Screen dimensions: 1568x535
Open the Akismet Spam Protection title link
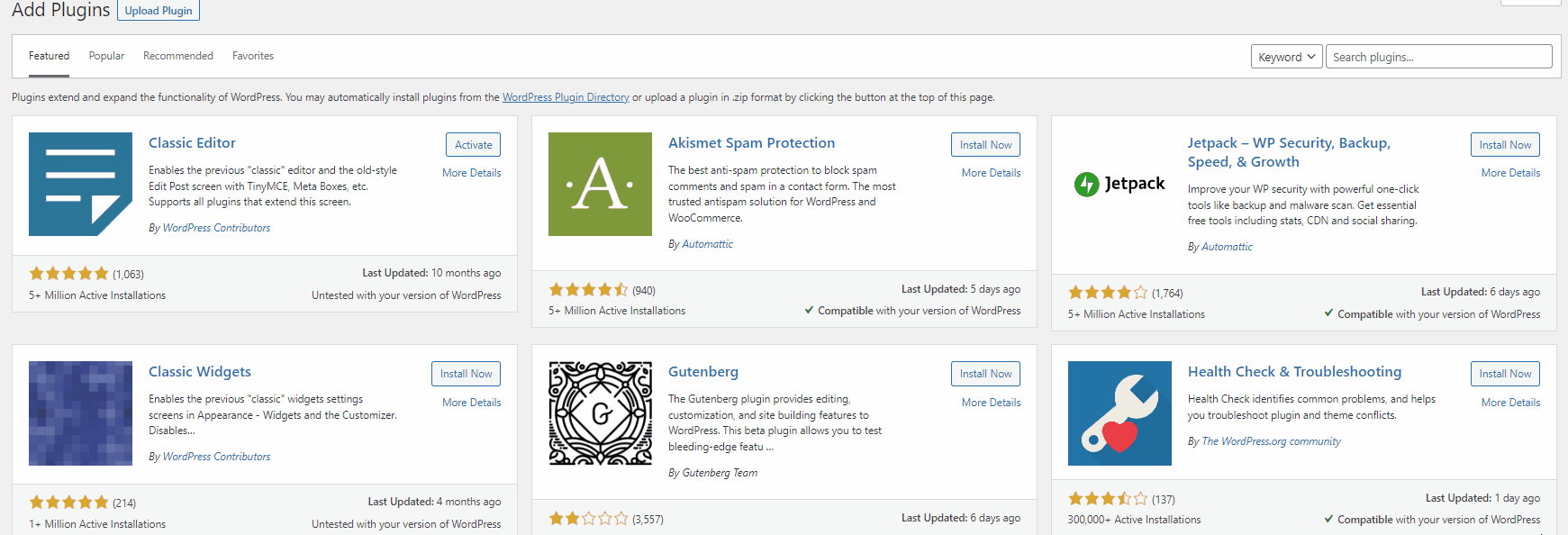(x=751, y=142)
